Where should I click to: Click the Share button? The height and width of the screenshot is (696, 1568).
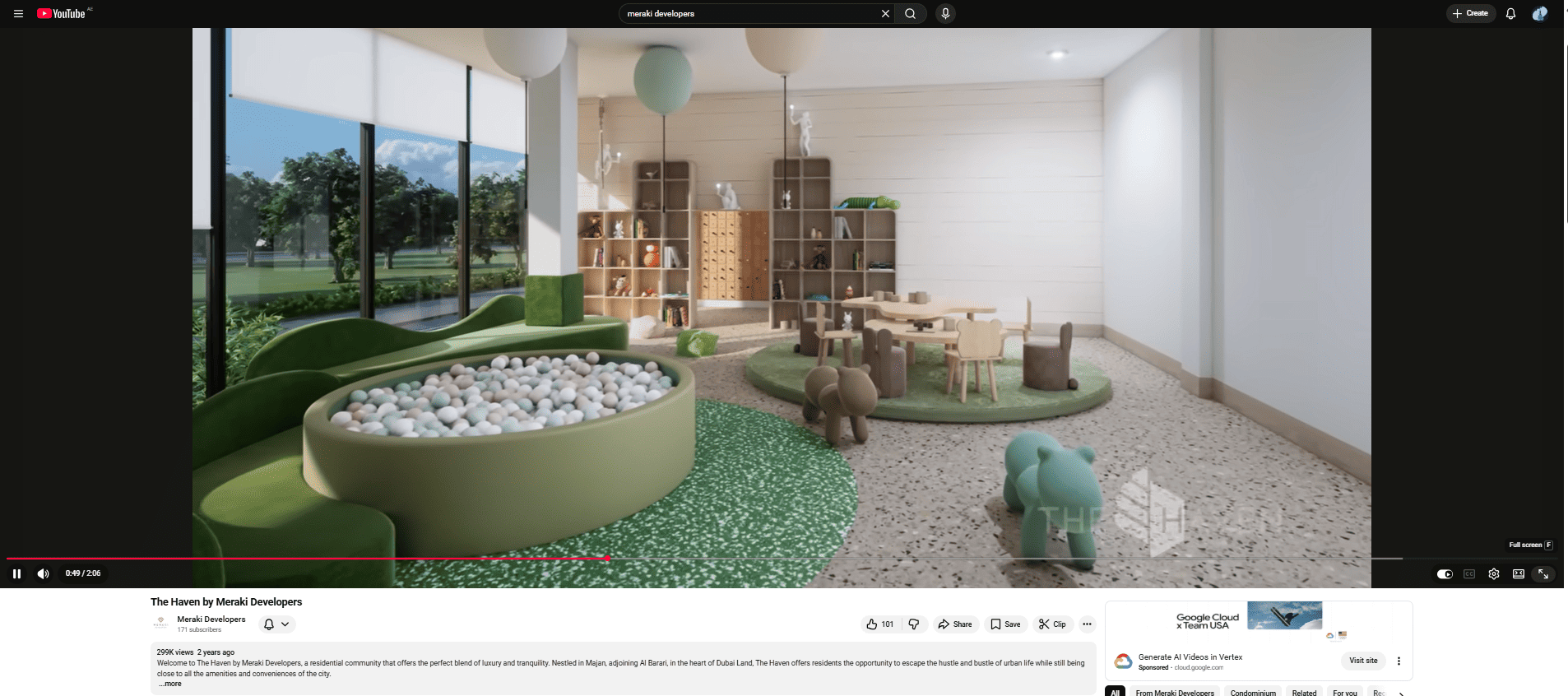[955, 624]
